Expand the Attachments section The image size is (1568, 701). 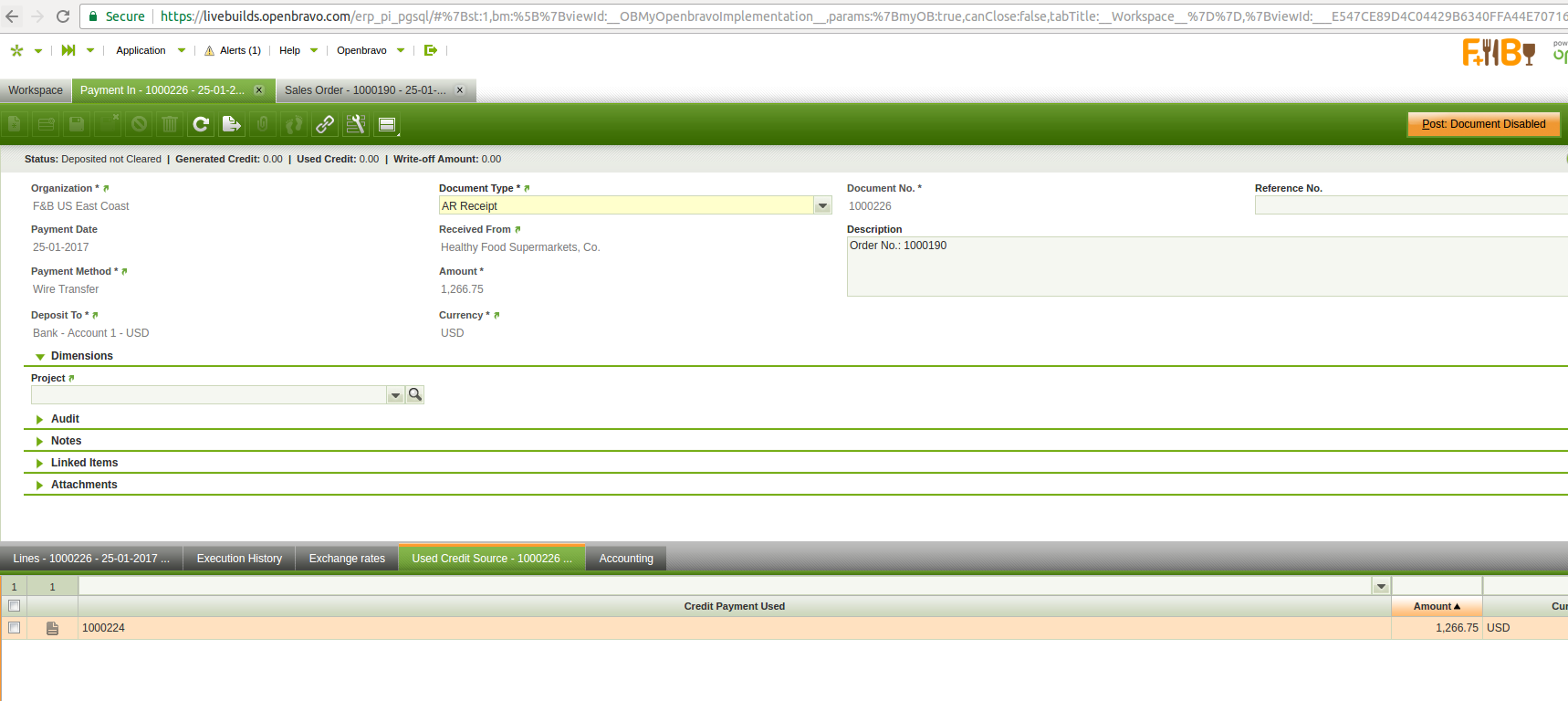click(x=39, y=485)
